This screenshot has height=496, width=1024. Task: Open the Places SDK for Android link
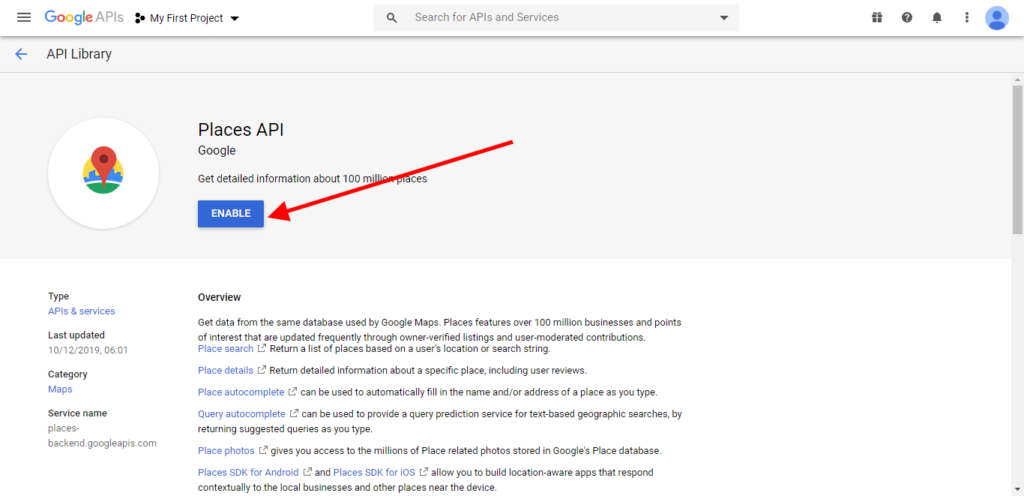[x=248, y=472]
